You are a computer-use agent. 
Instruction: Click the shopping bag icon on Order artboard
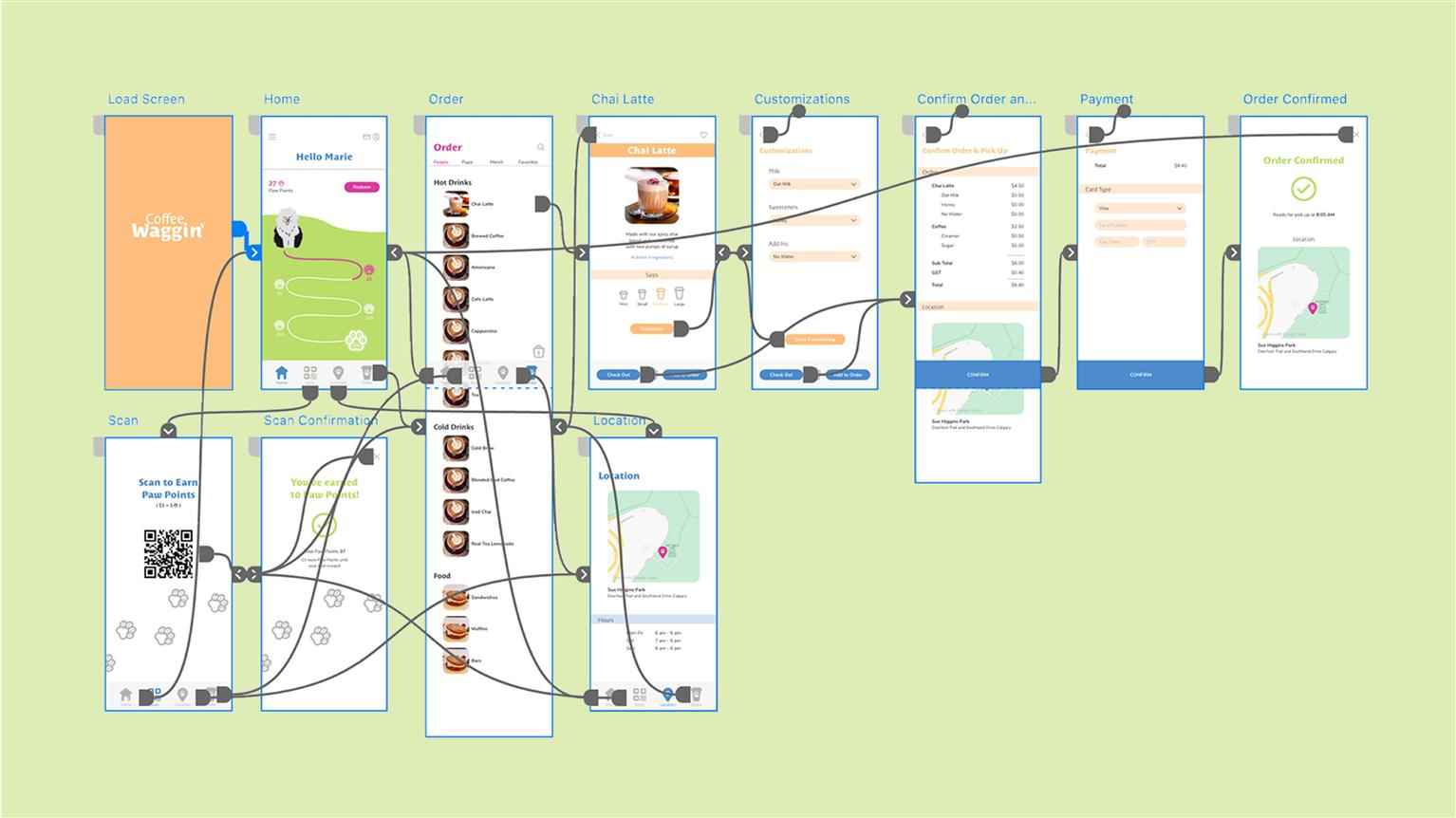538,351
